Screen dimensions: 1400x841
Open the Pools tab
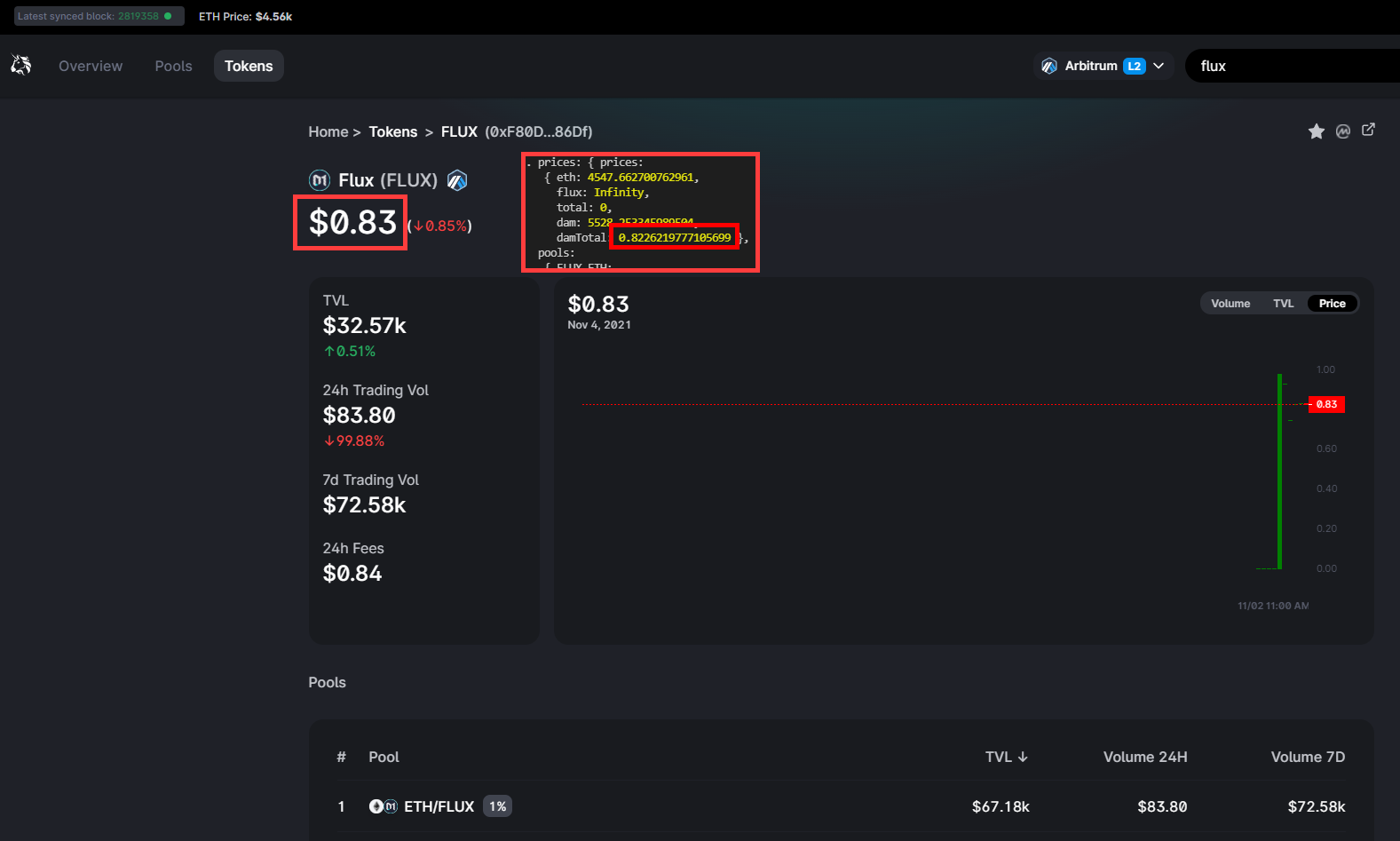[173, 66]
